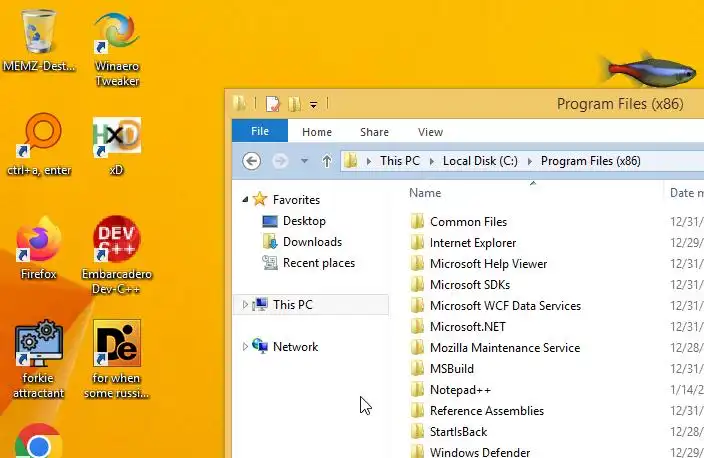Screen dimensions: 704x458
Task: Open the recent locations dropdown arrow
Action: pos(304,161)
